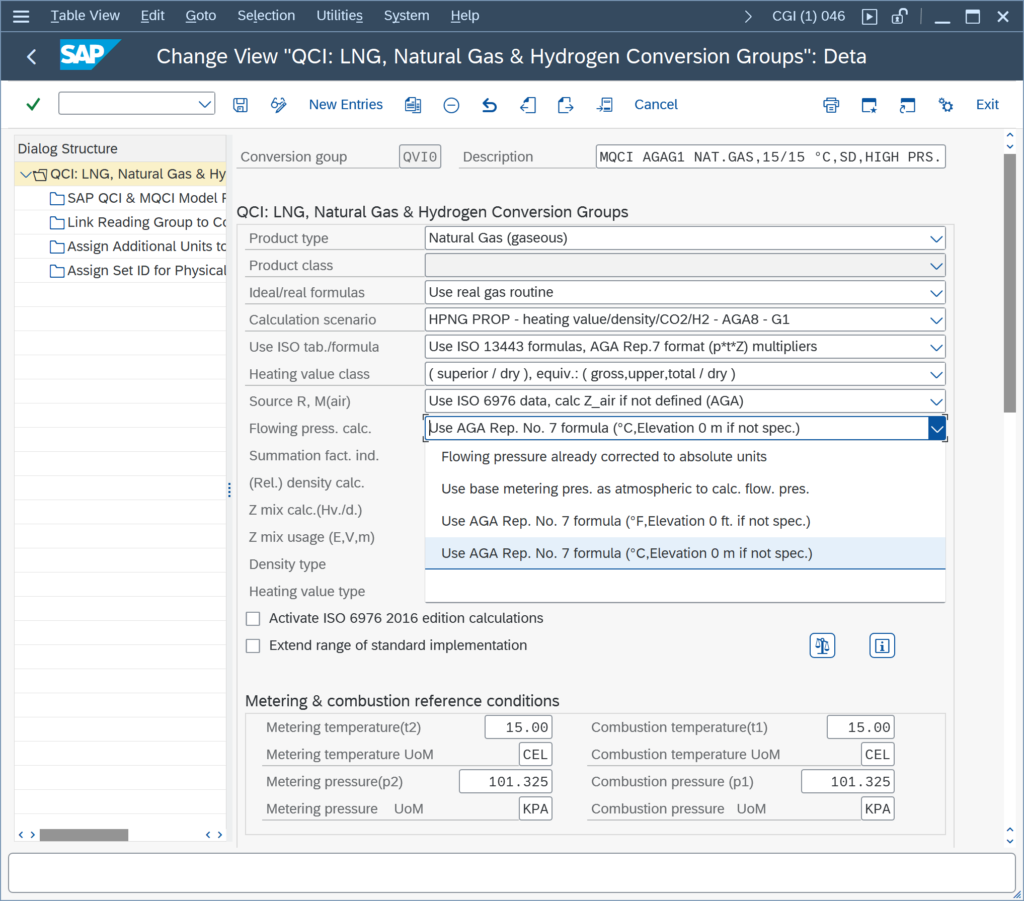Open the command field dropdown

(x=204, y=104)
